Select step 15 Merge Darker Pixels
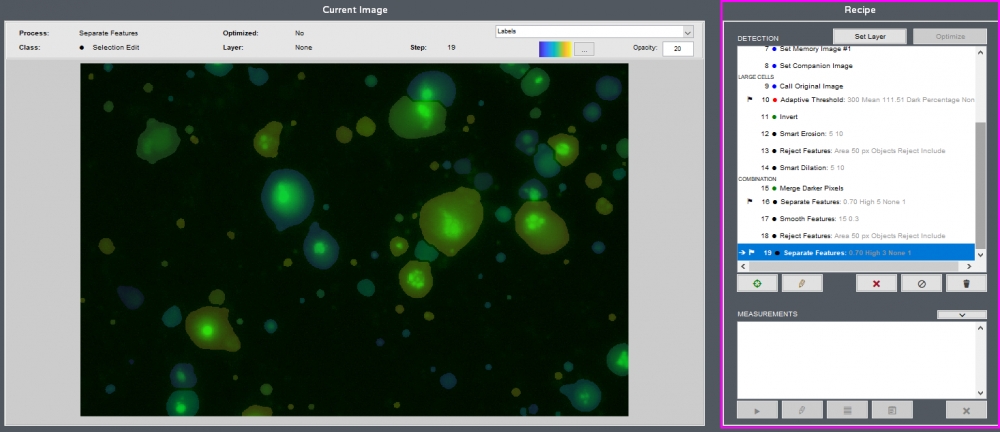This screenshot has width=1000, height=432. [814, 187]
